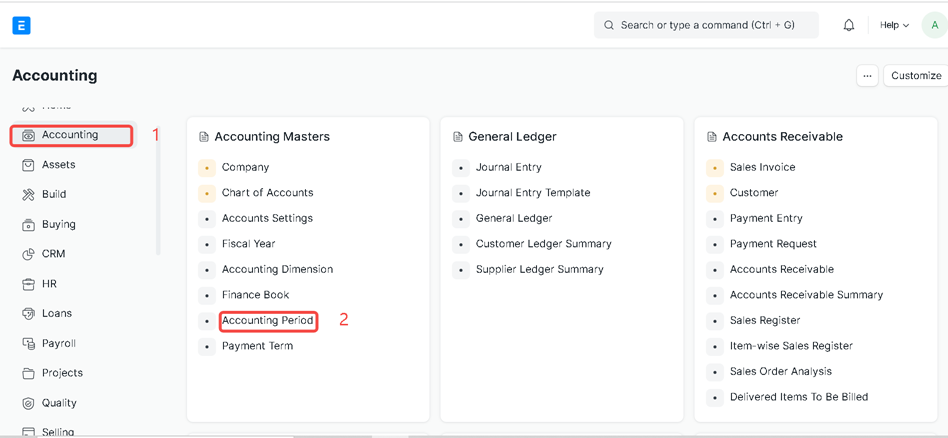Screen dimensions: 948x438
Task: Open the Journal Entry link
Action: coord(508,167)
